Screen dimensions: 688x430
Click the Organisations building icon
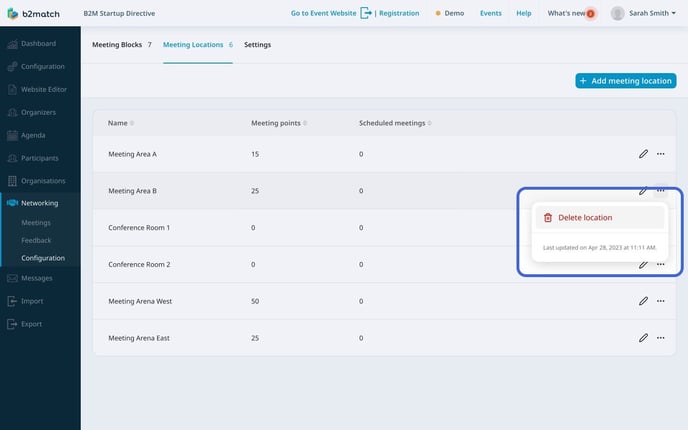click(x=12, y=181)
